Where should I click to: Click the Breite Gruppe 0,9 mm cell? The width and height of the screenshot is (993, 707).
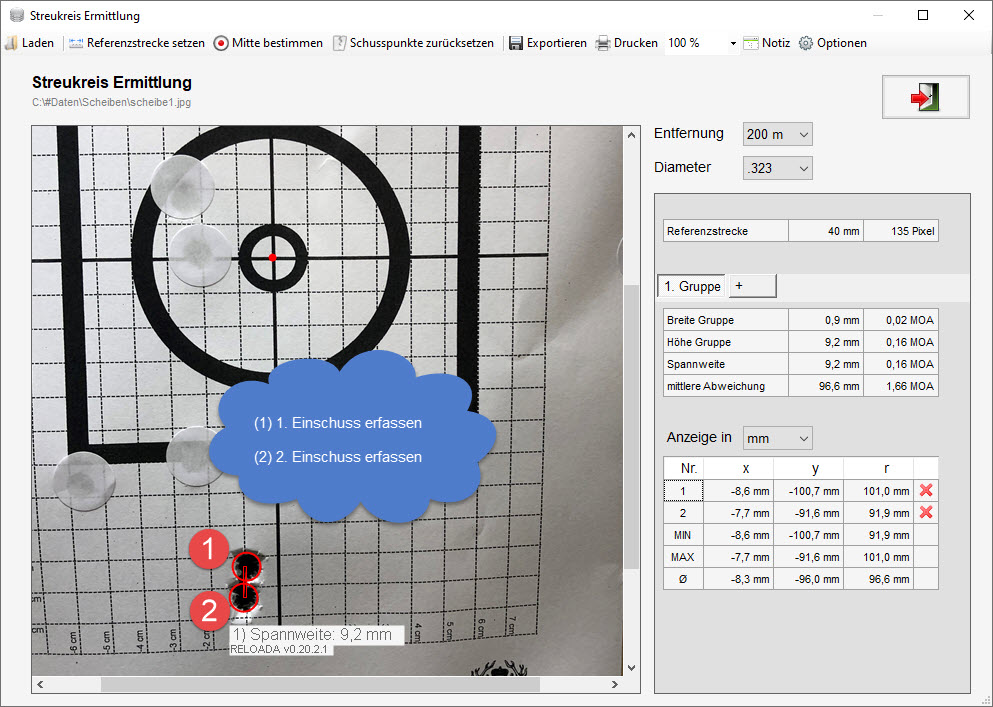point(826,320)
